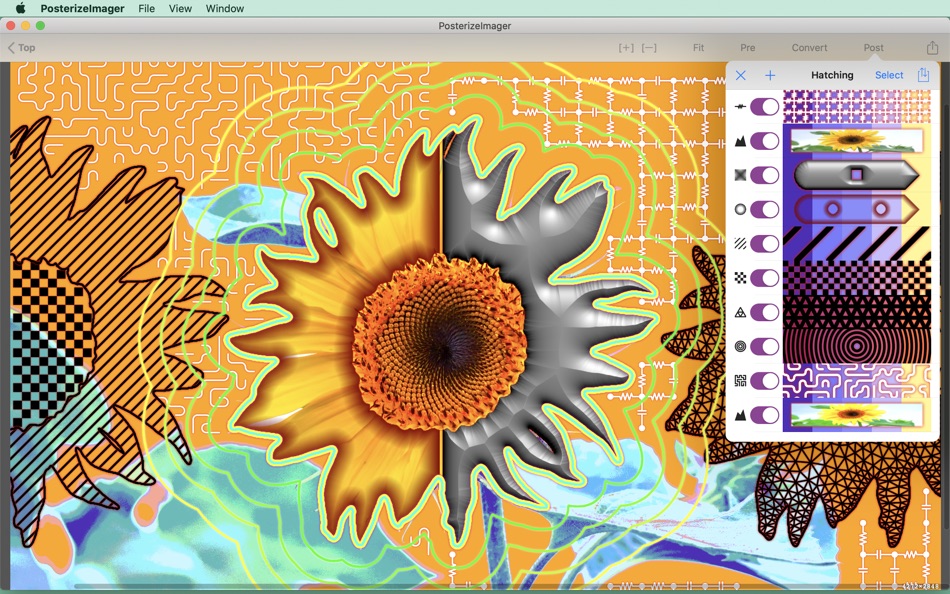Click Select in the Hatching panel
The image size is (950, 594).
coord(889,75)
